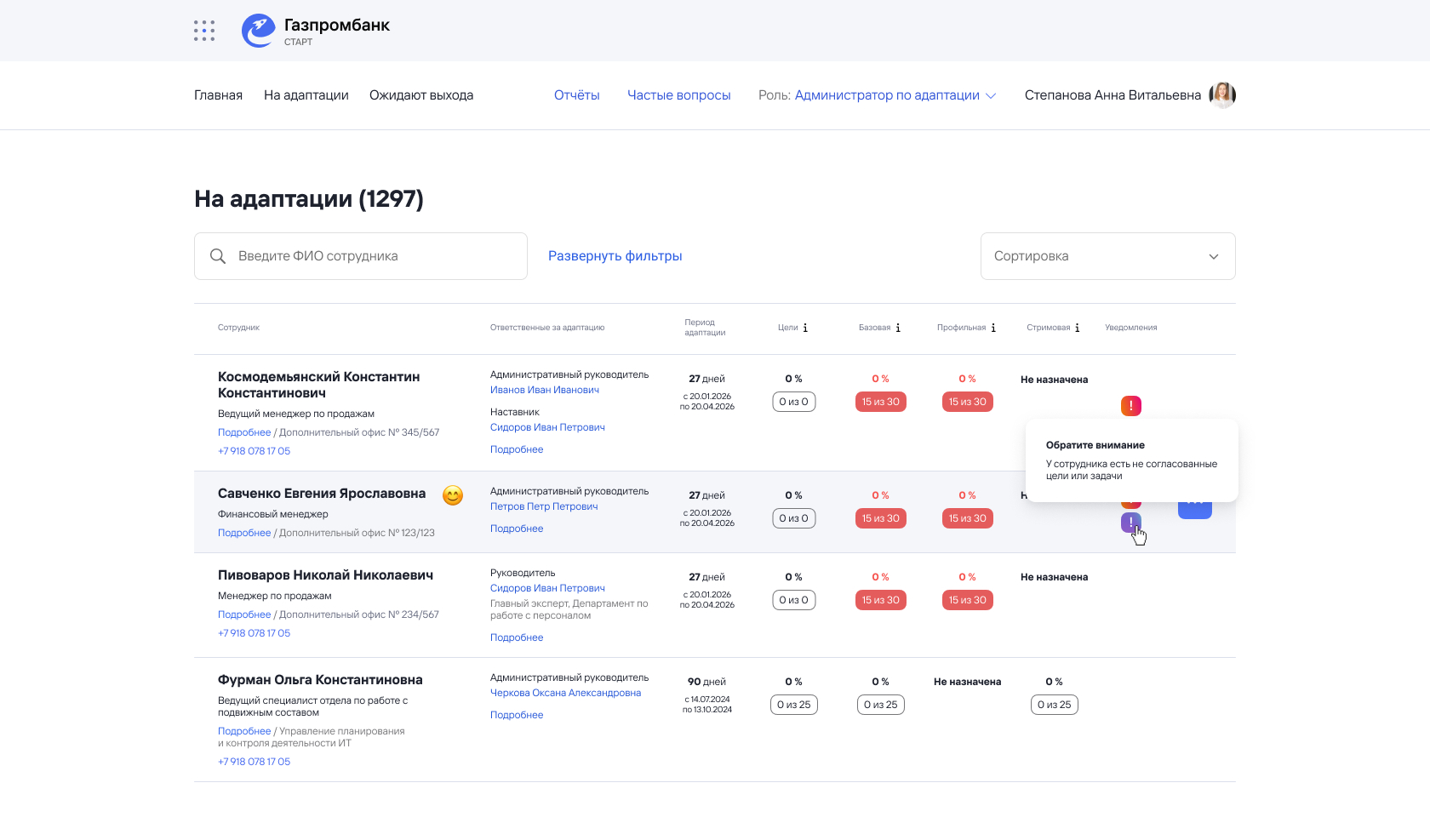Switch to Ожидают выхода tab

point(421,95)
